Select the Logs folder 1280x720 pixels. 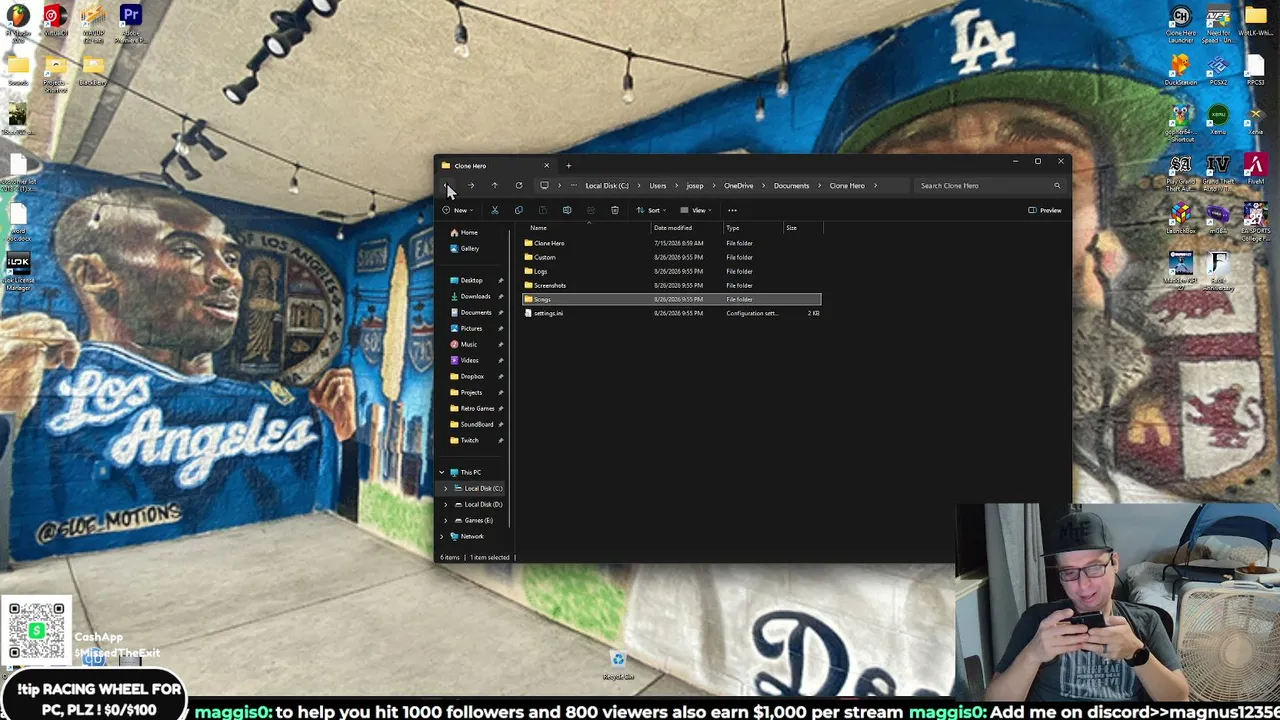coord(671,271)
